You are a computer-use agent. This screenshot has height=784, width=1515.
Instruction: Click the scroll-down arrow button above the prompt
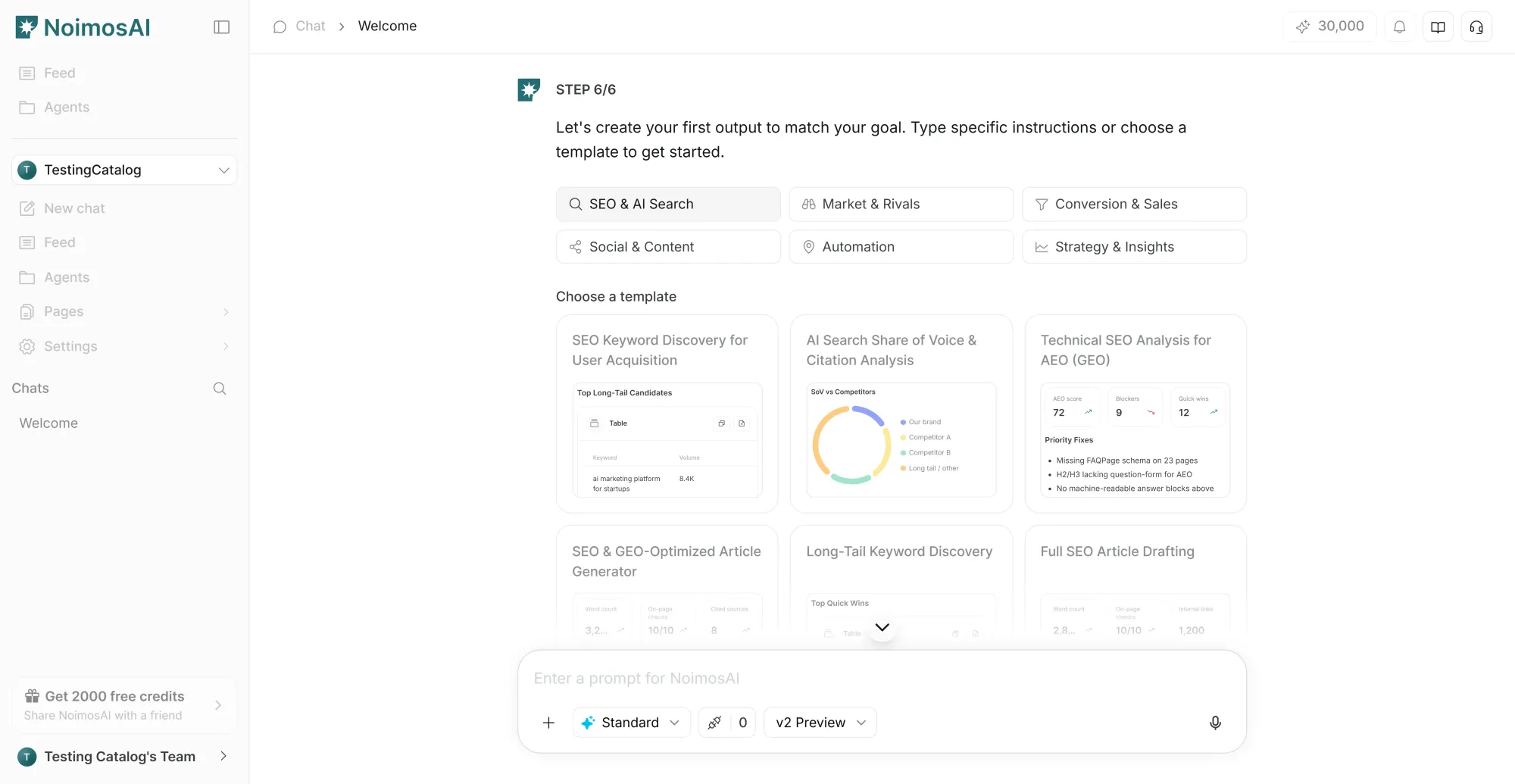pos(882,627)
